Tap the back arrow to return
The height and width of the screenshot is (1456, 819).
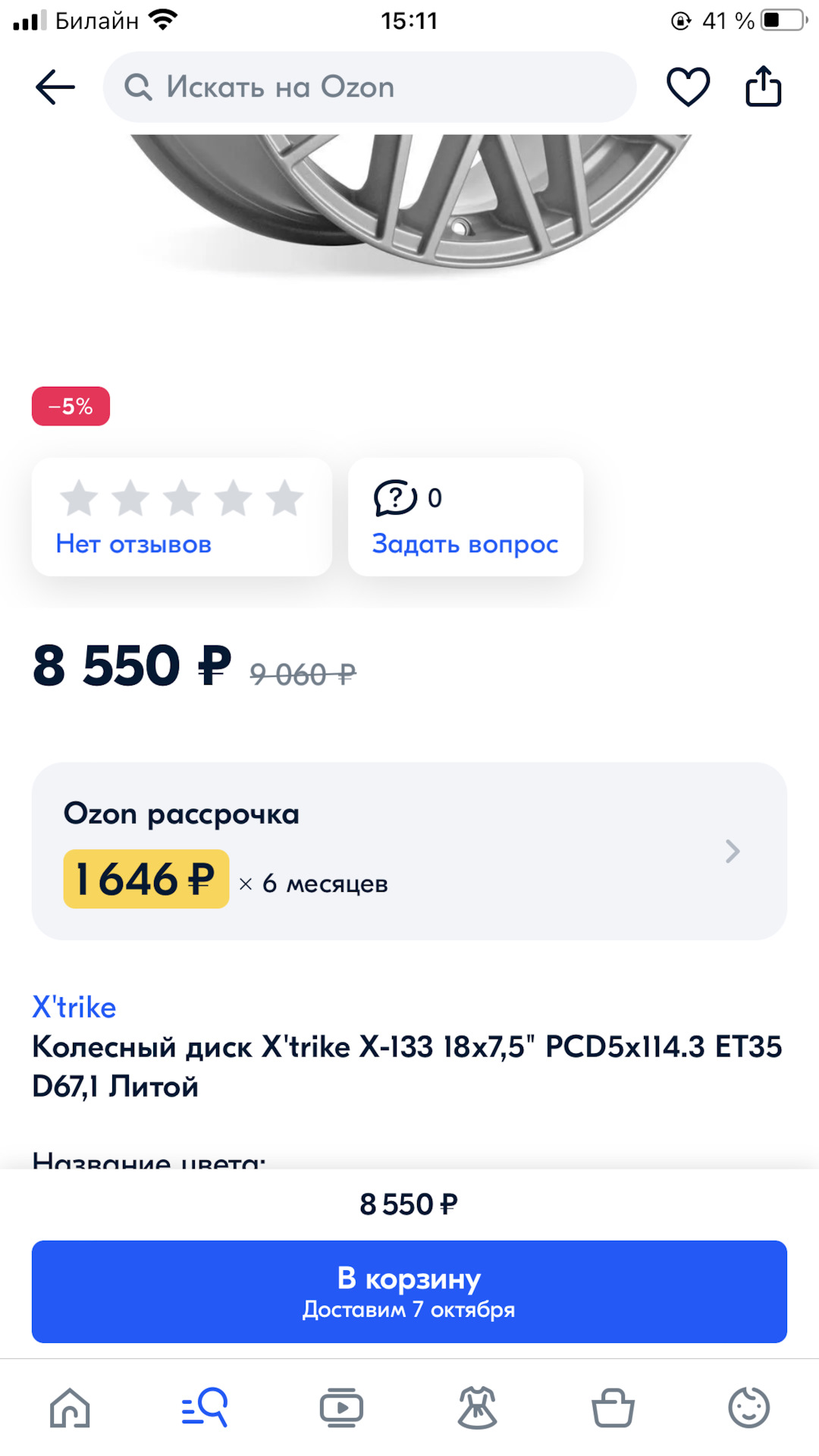tap(54, 86)
